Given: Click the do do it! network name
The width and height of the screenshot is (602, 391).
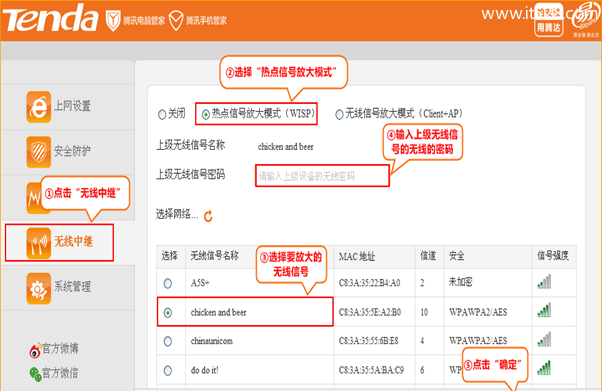Looking at the screenshot, I should pyautogui.click(x=205, y=370).
